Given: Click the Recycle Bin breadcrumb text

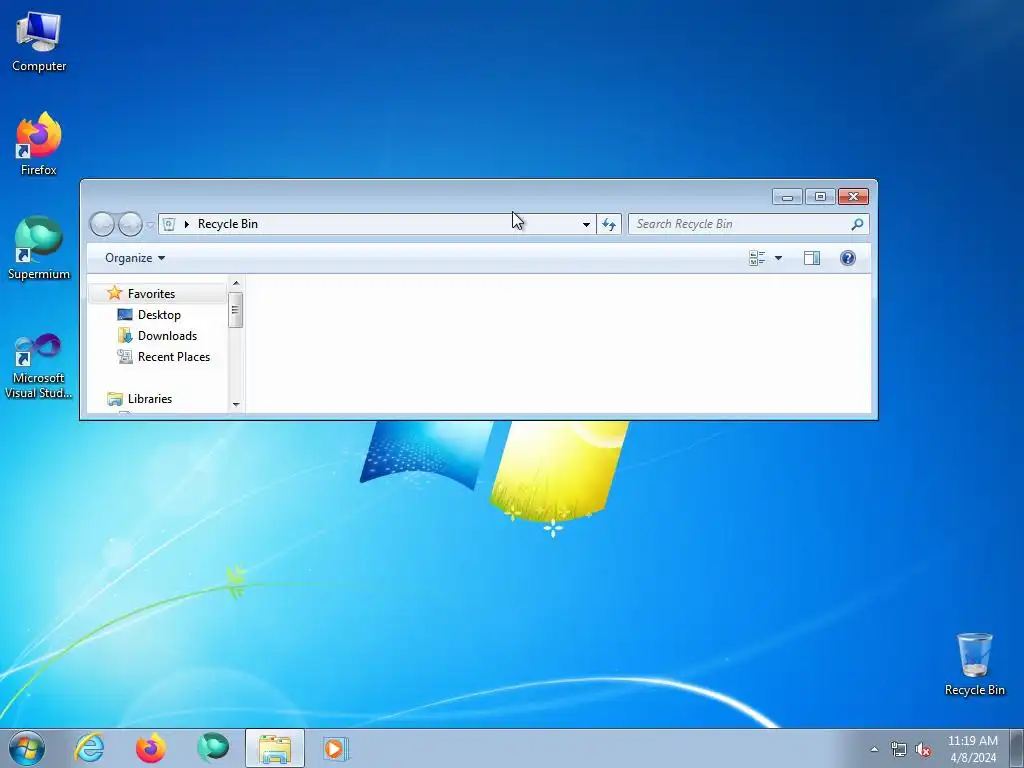Looking at the screenshot, I should [x=228, y=224].
